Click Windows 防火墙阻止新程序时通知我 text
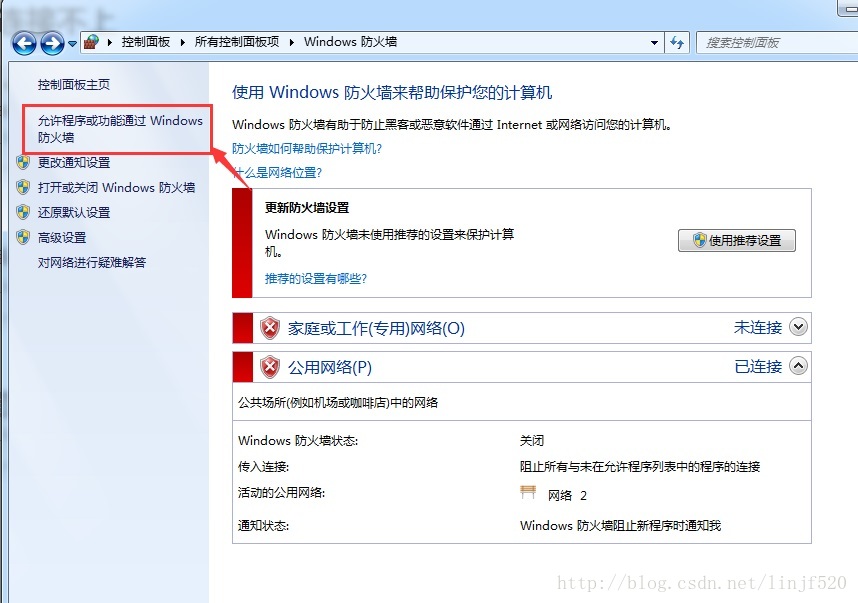 621,525
